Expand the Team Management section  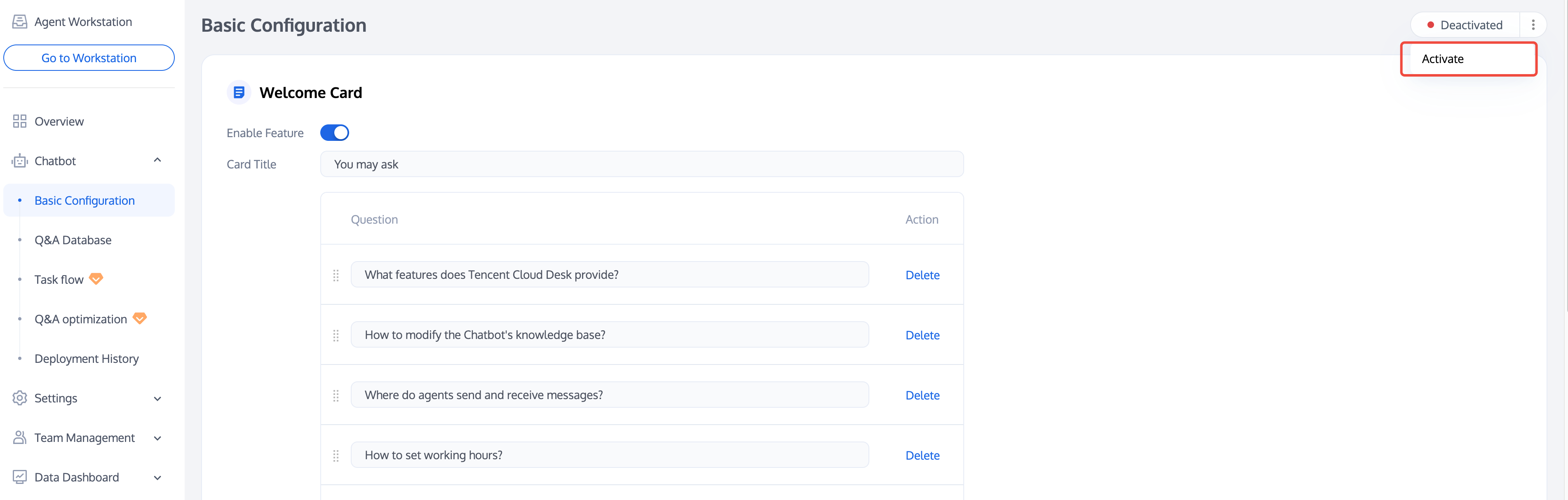(157, 438)
